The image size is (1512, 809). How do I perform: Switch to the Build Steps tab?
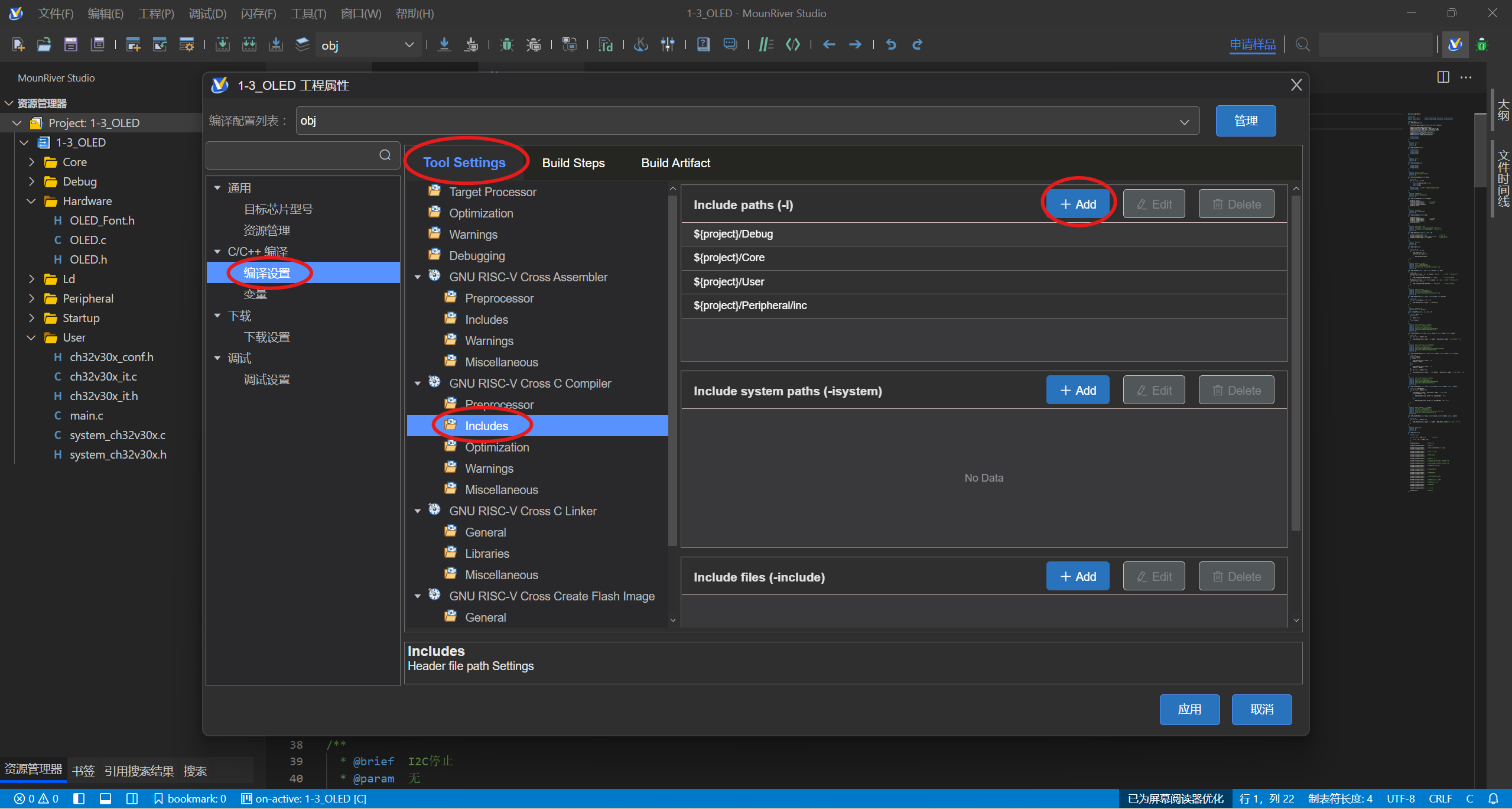573,163
